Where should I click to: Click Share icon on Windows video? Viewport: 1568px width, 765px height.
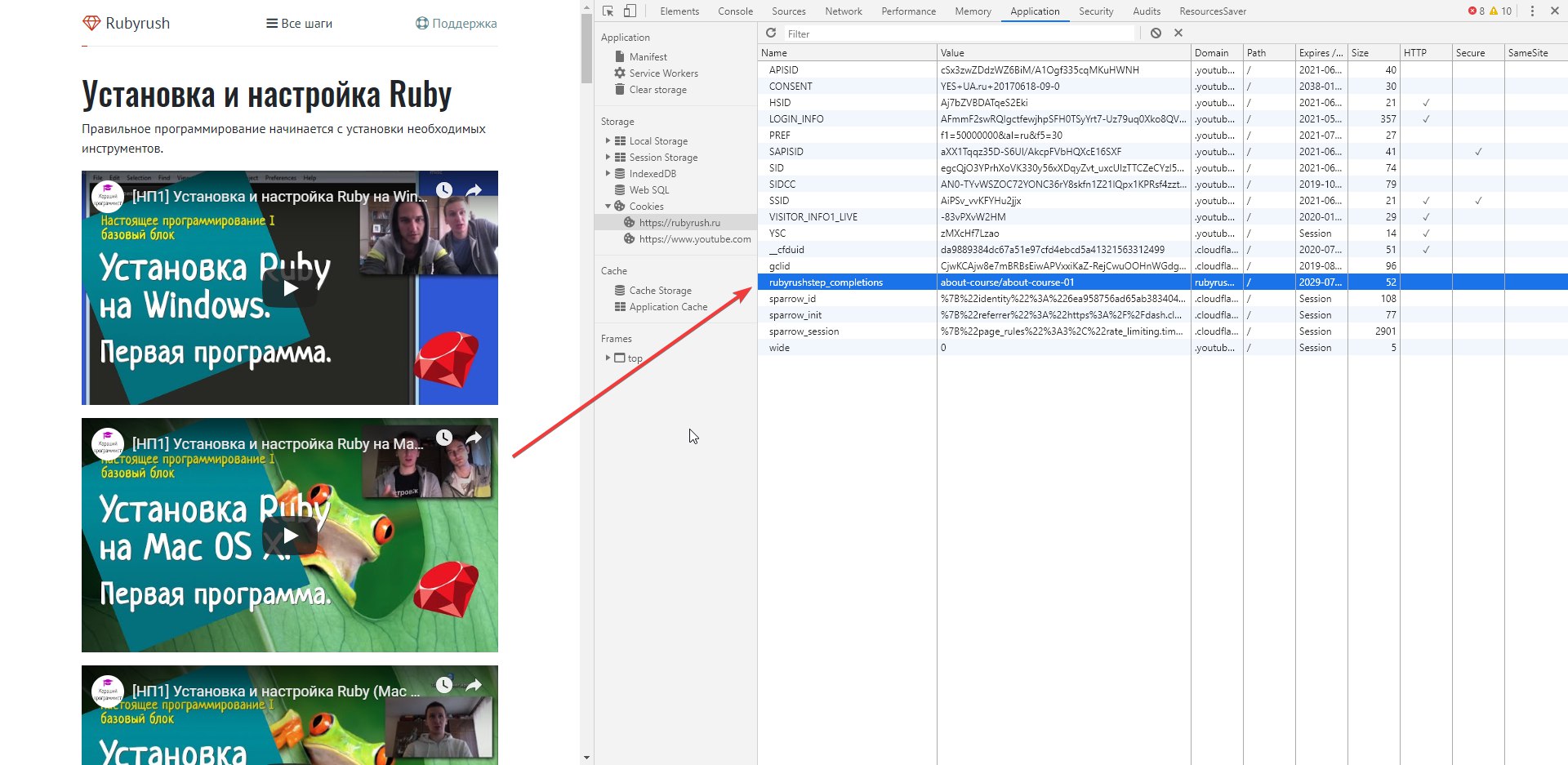click(474, 189)
